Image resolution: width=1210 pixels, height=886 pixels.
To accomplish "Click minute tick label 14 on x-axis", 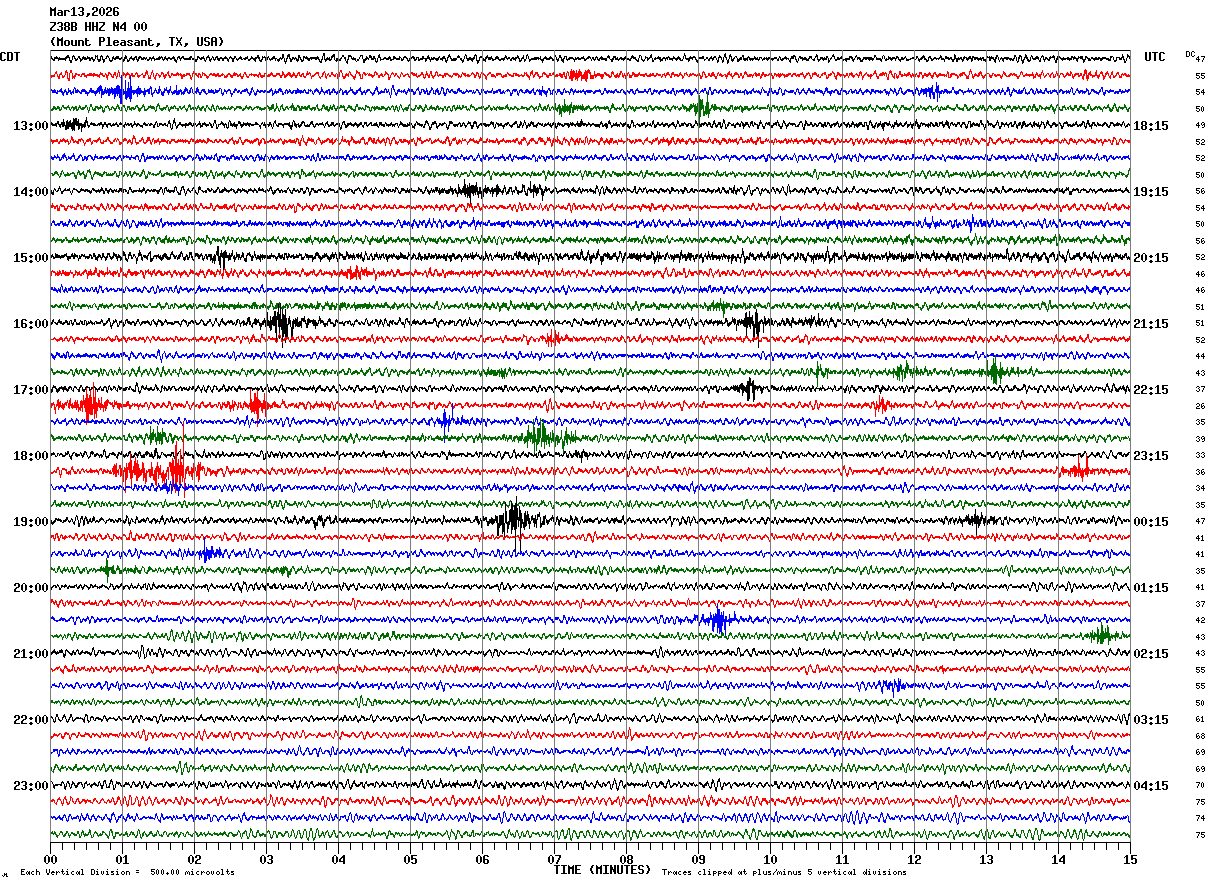I will point(1058,859).
